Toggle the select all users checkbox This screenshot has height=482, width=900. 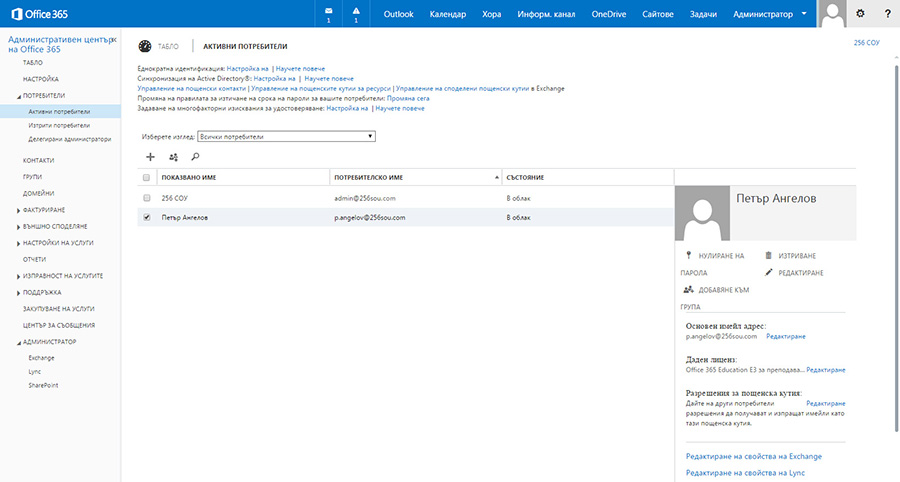[146, 177]
